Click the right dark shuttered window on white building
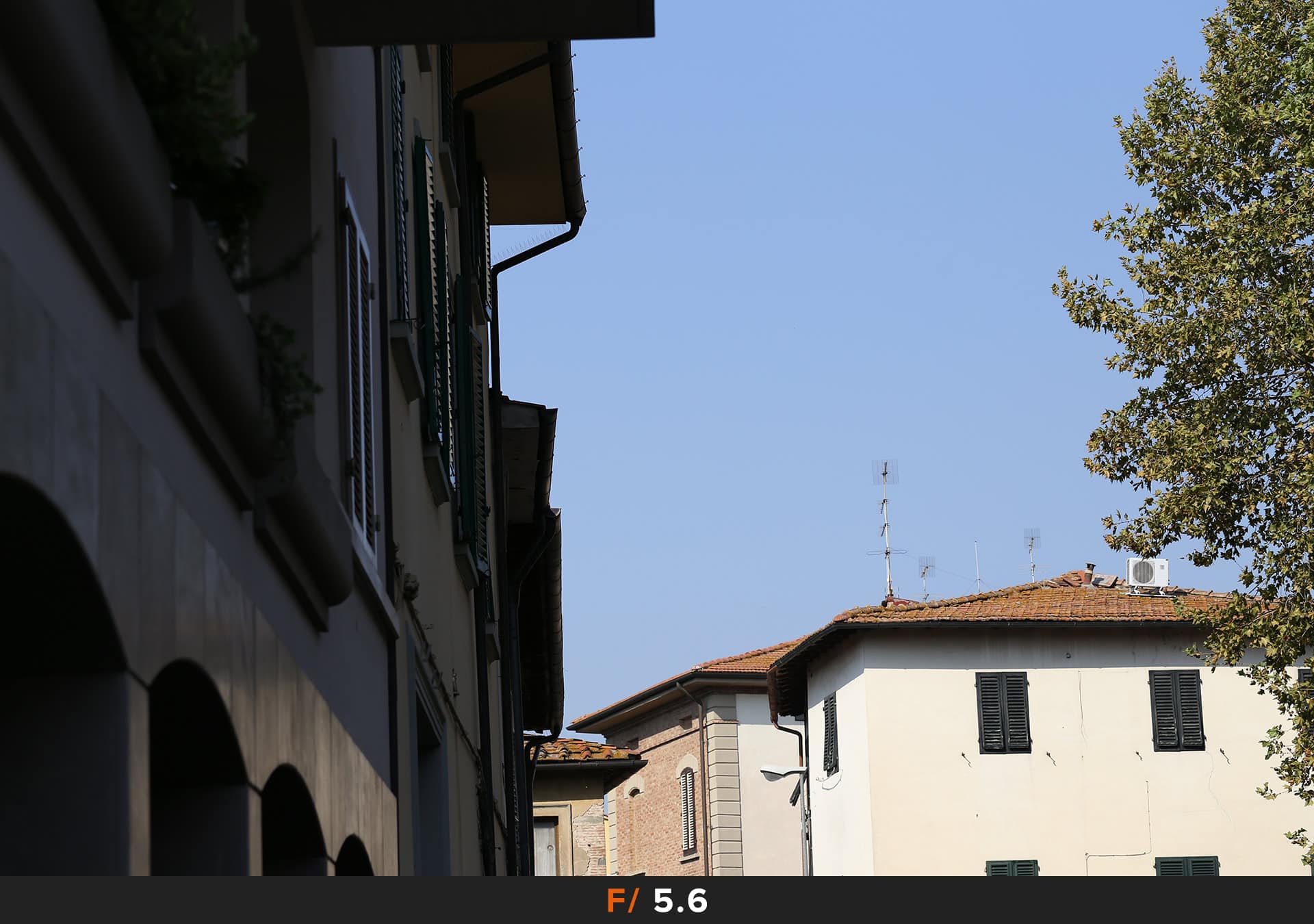Screen dimensions: 1314x924 pyautogui.click(x=1176, y=710)
